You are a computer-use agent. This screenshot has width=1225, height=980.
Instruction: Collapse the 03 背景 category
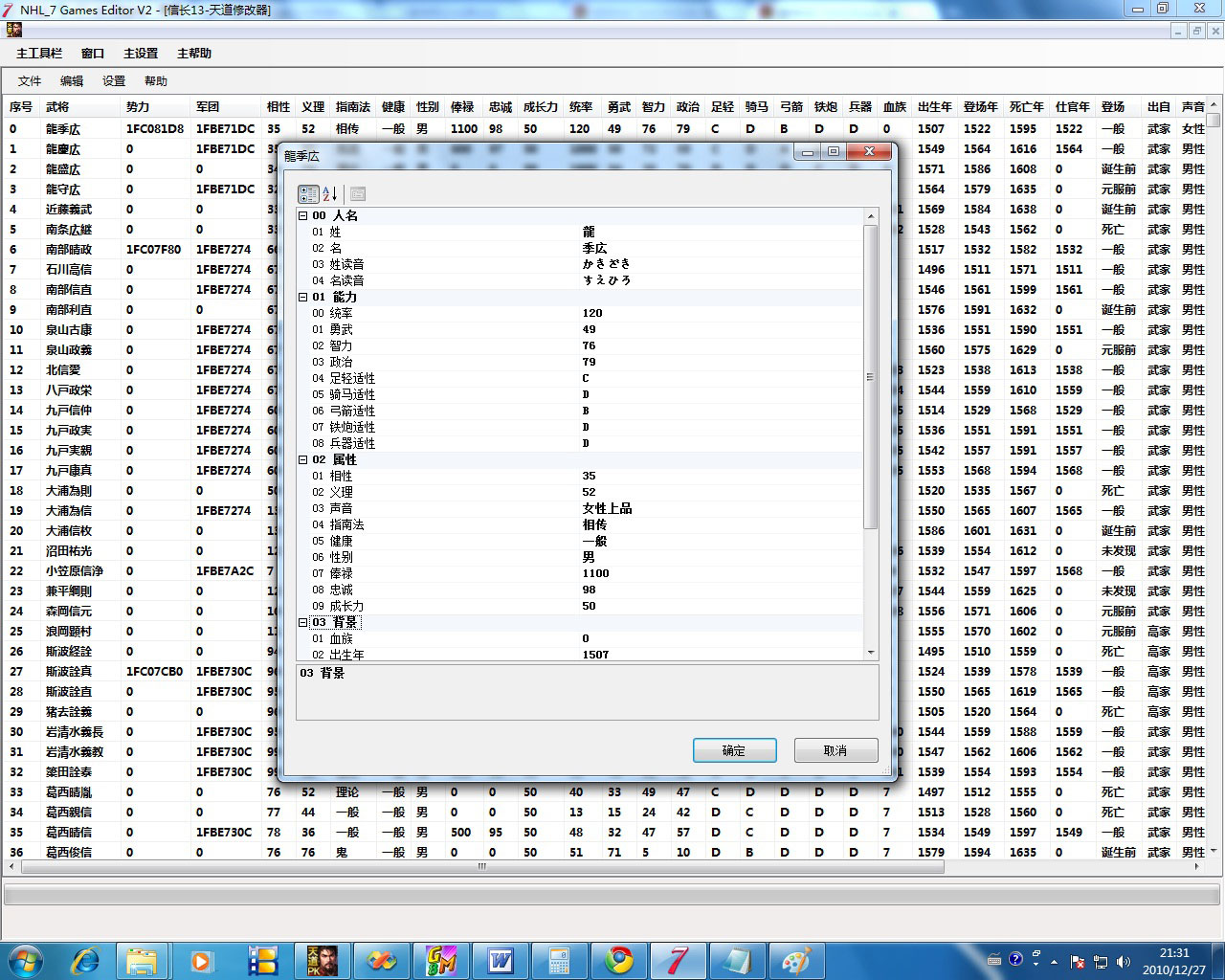(303, 623)
